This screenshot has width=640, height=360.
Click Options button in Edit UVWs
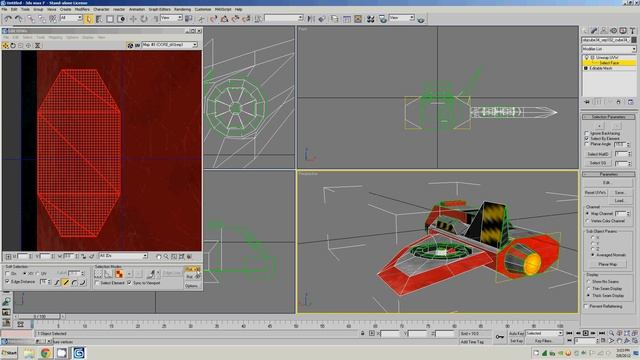tap(191, 286)
